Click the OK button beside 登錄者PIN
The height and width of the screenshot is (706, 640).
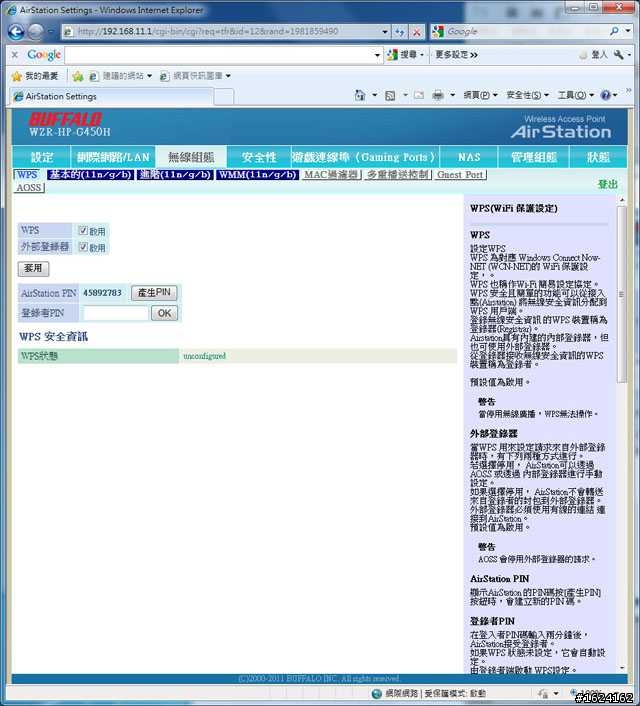pyautogui.click(x=164, y=313)
